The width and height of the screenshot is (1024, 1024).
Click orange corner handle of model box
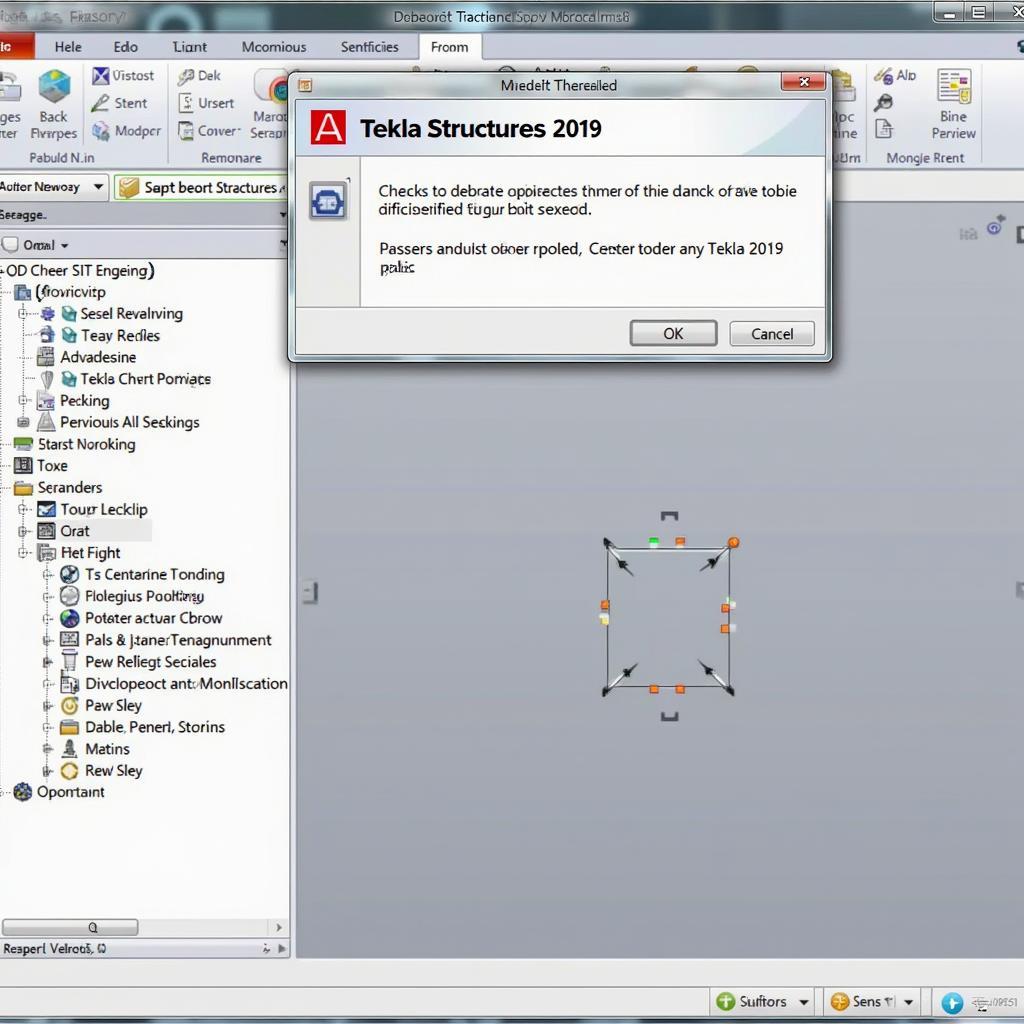click(733, 543)
